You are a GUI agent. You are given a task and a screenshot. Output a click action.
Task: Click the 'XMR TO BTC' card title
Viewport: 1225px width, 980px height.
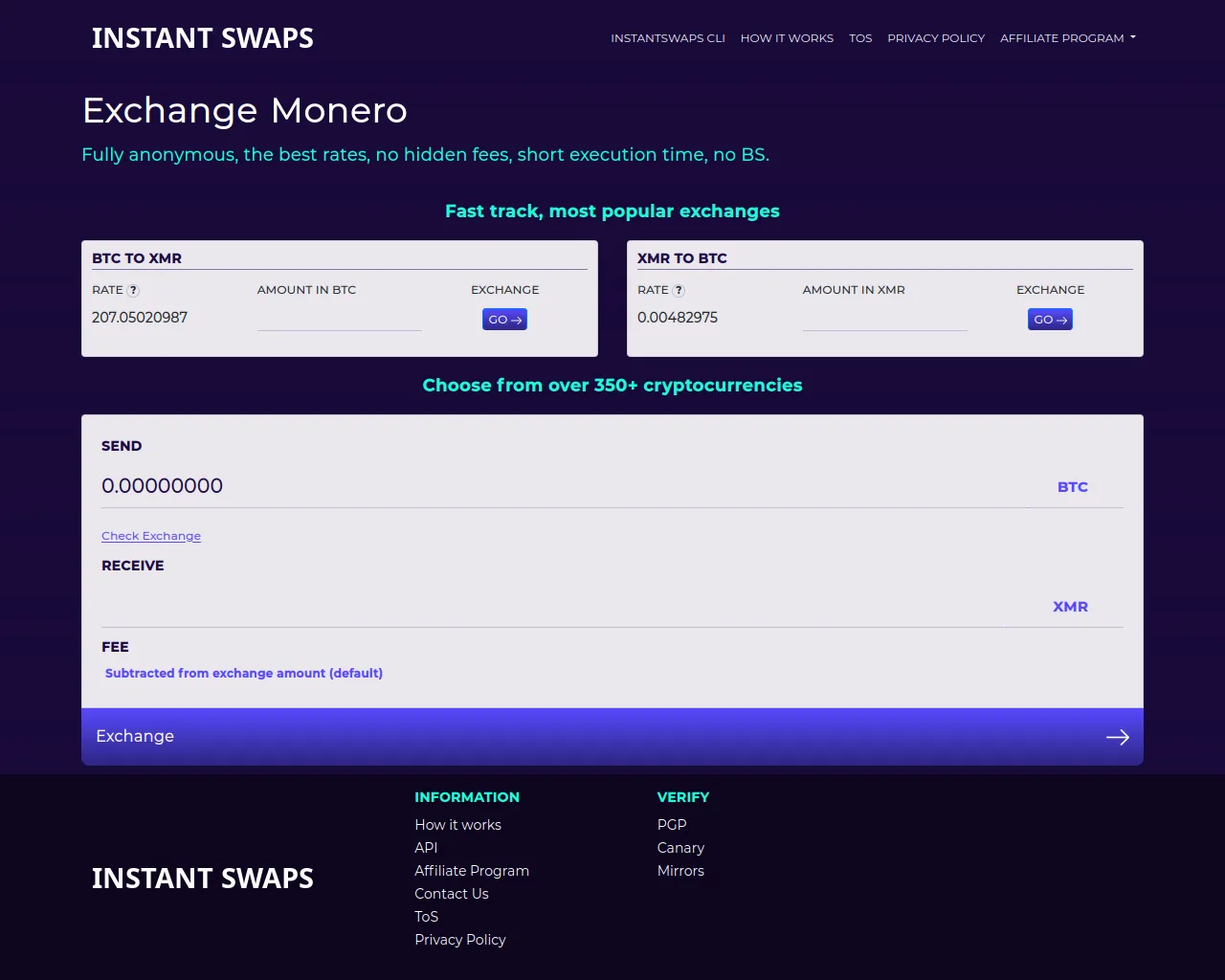tap(682, 258)
